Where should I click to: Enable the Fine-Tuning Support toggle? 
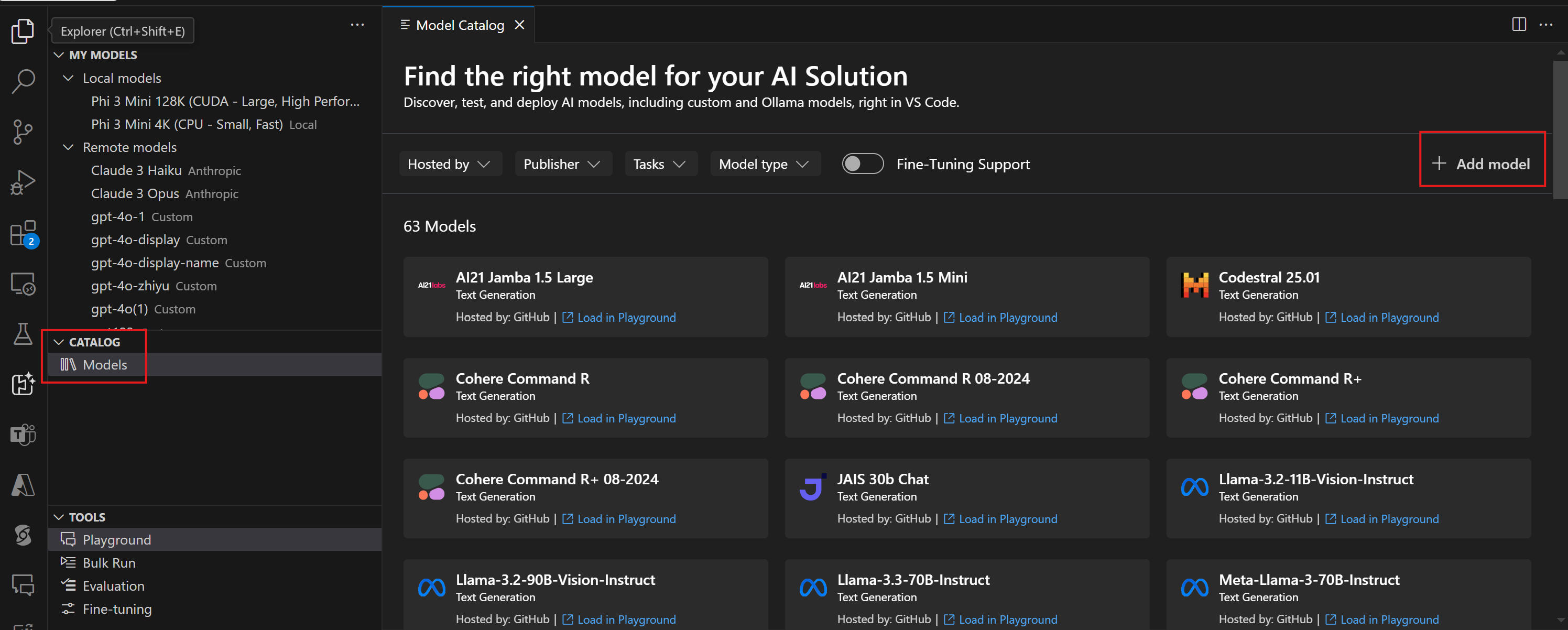[863, 164]
